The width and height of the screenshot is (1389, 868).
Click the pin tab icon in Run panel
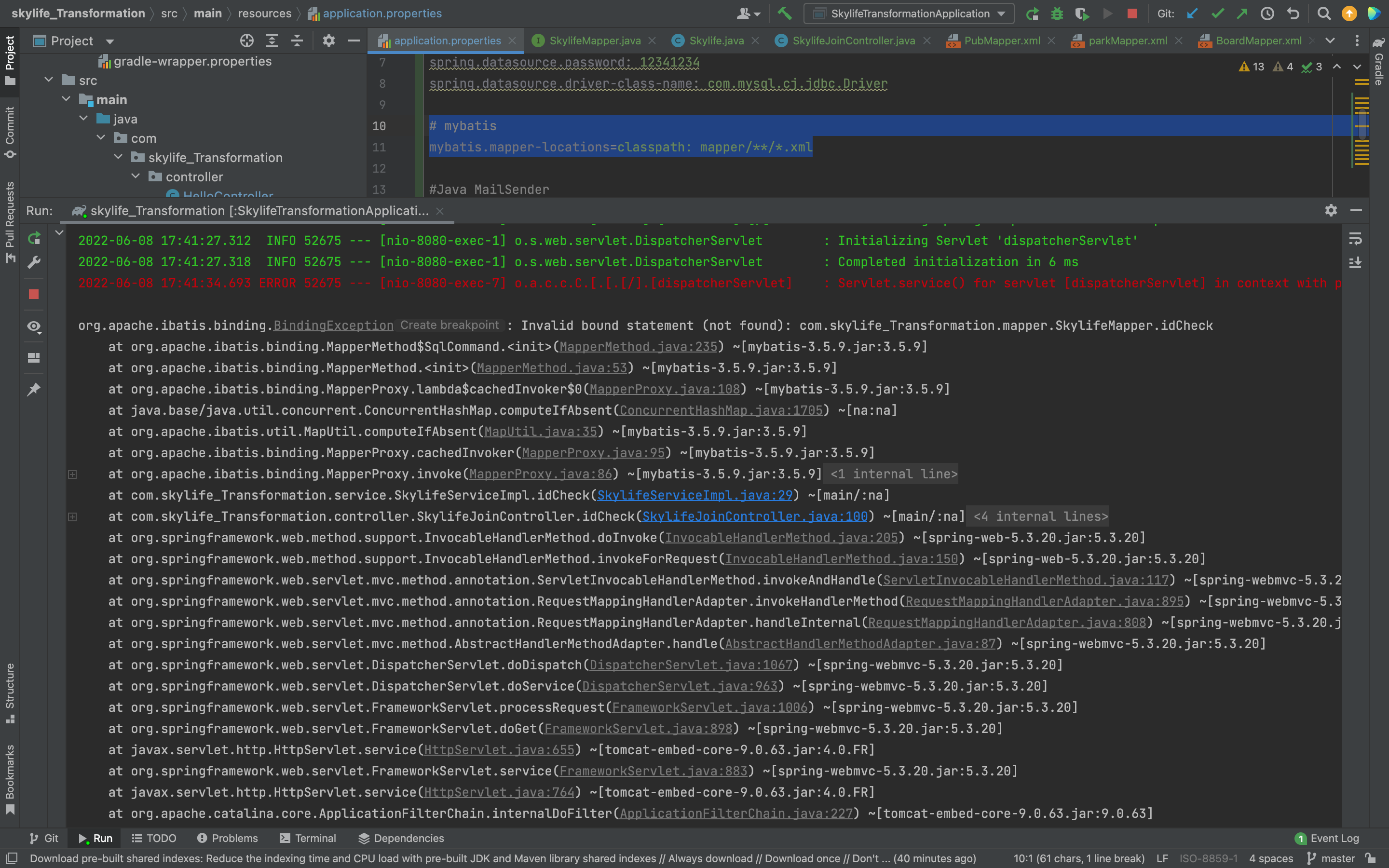pos(34,389)
